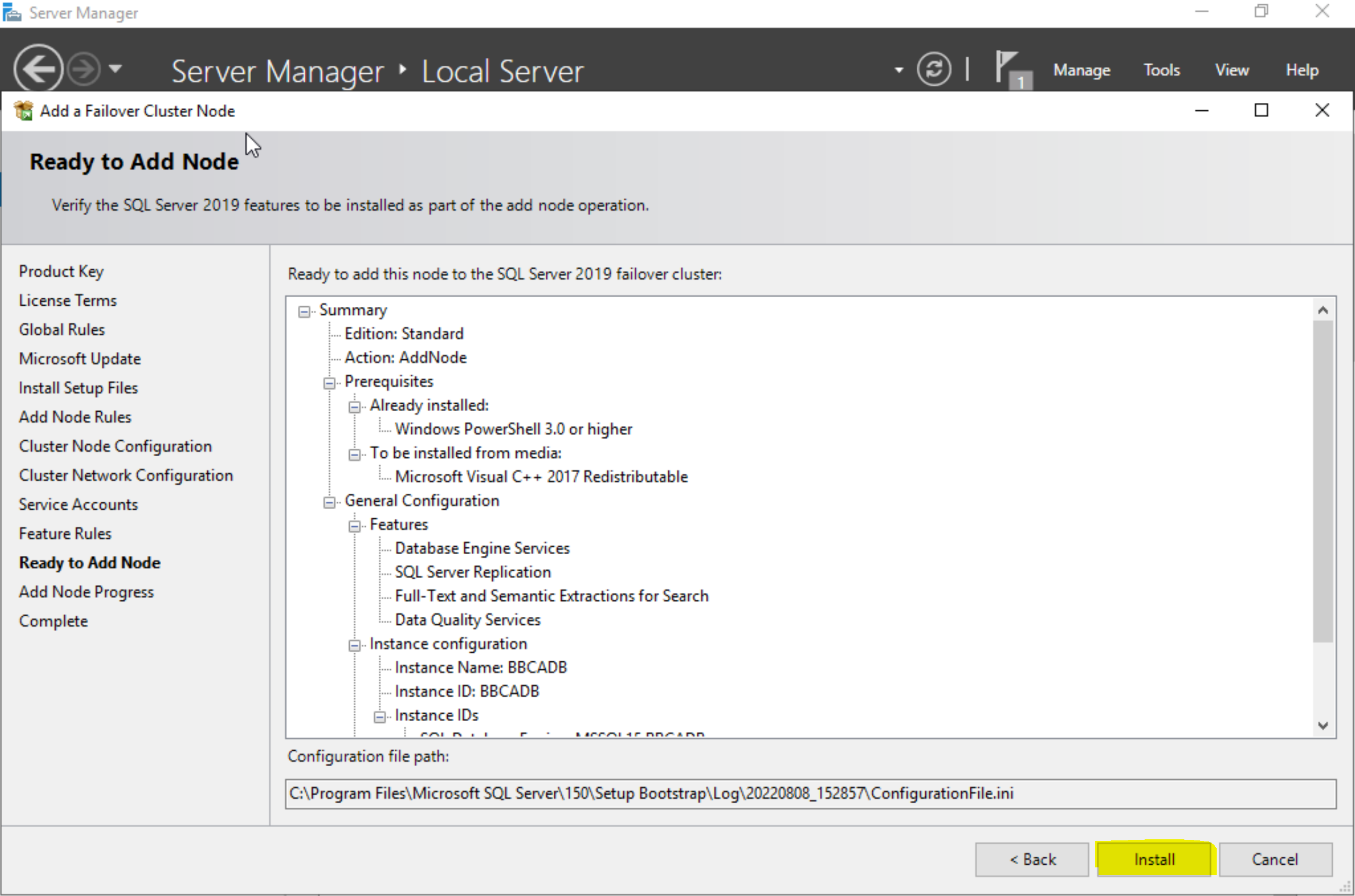Collapse the Prerequisites tree node
Viewport: 1355px width, 896px height.
329,383
